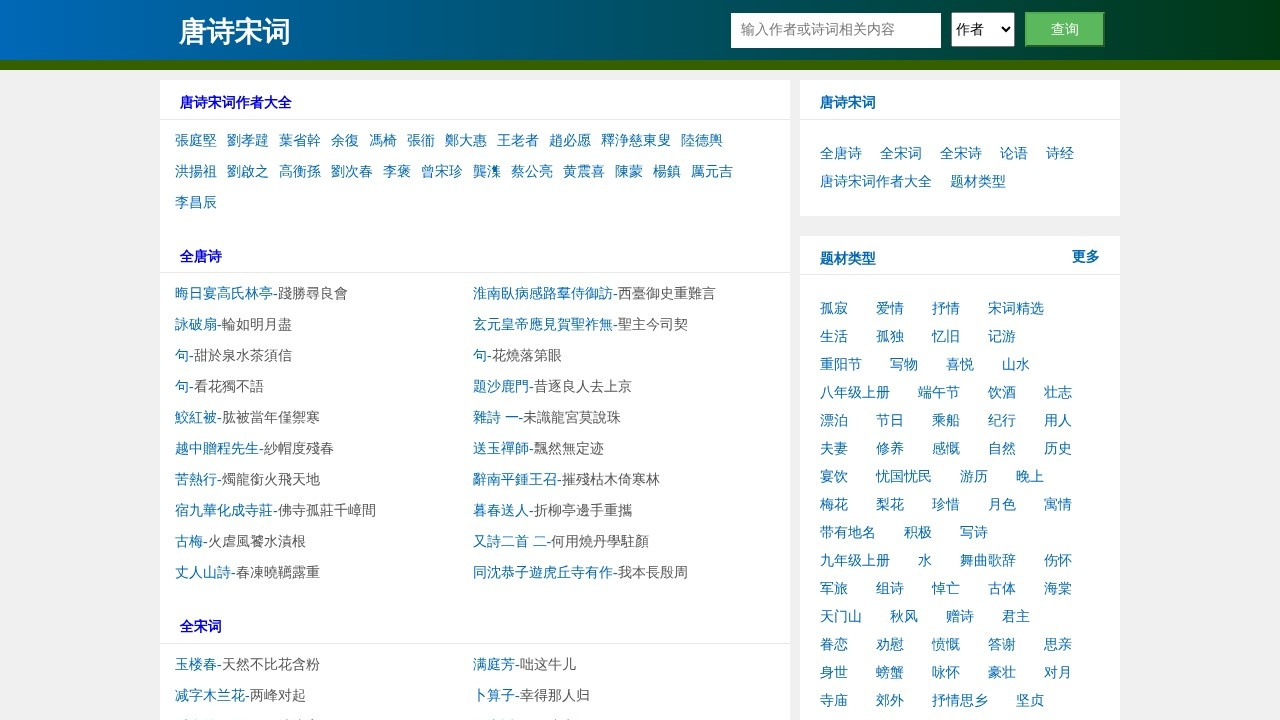Open the 玉楼春 entry under 全宋词
Viewport: 1280px width, 720px height.
[x=196, y=664]
